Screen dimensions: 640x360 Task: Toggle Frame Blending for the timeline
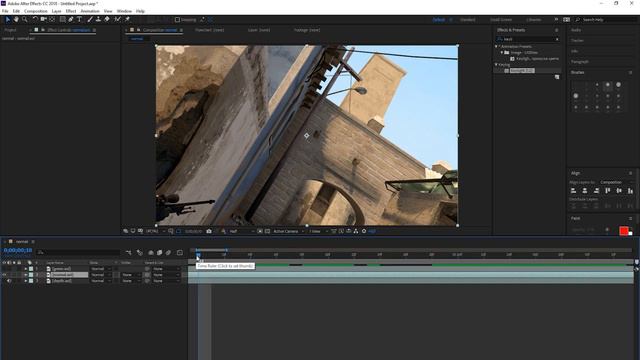click(x=160, y=253)
